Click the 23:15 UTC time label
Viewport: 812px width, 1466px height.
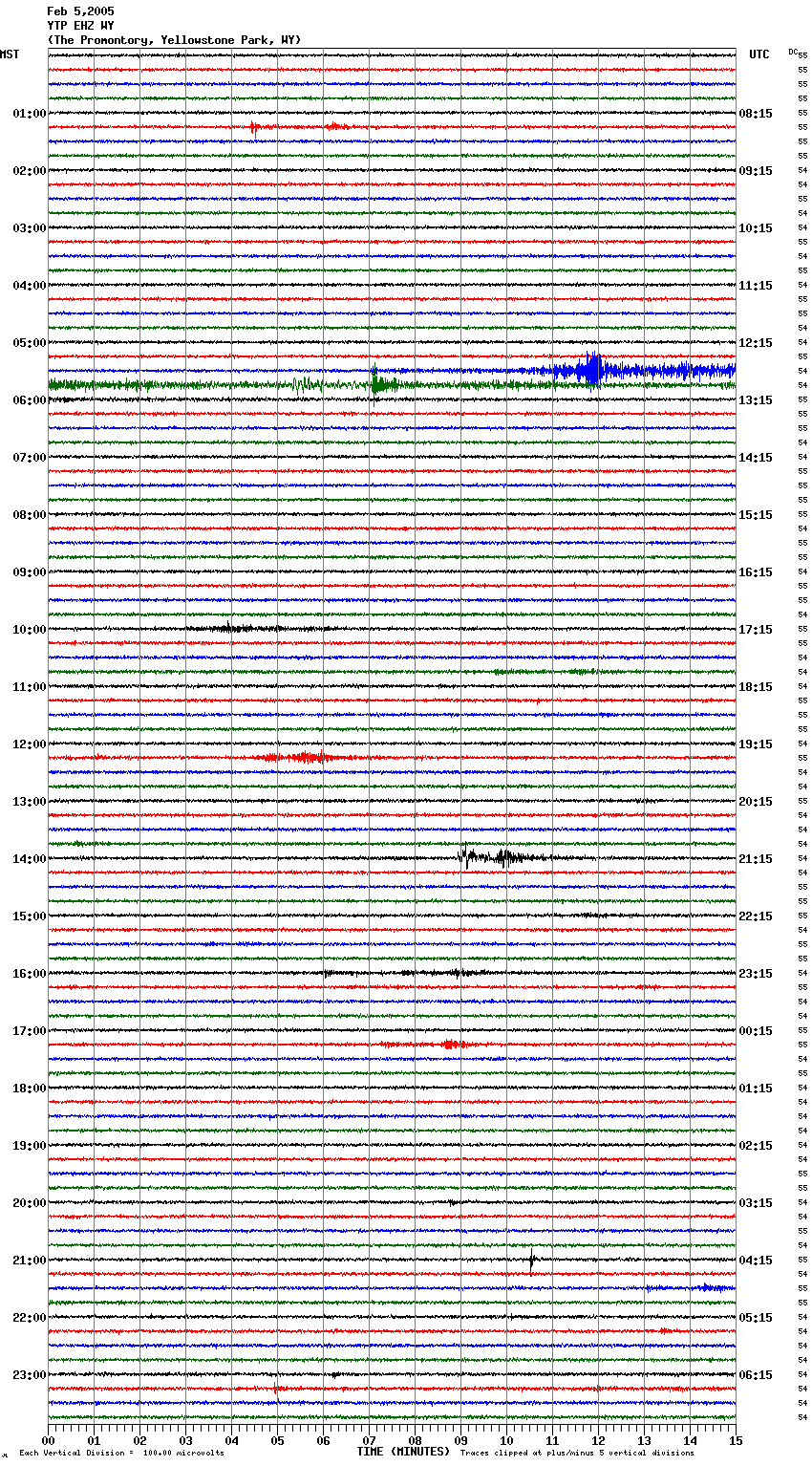756,974
